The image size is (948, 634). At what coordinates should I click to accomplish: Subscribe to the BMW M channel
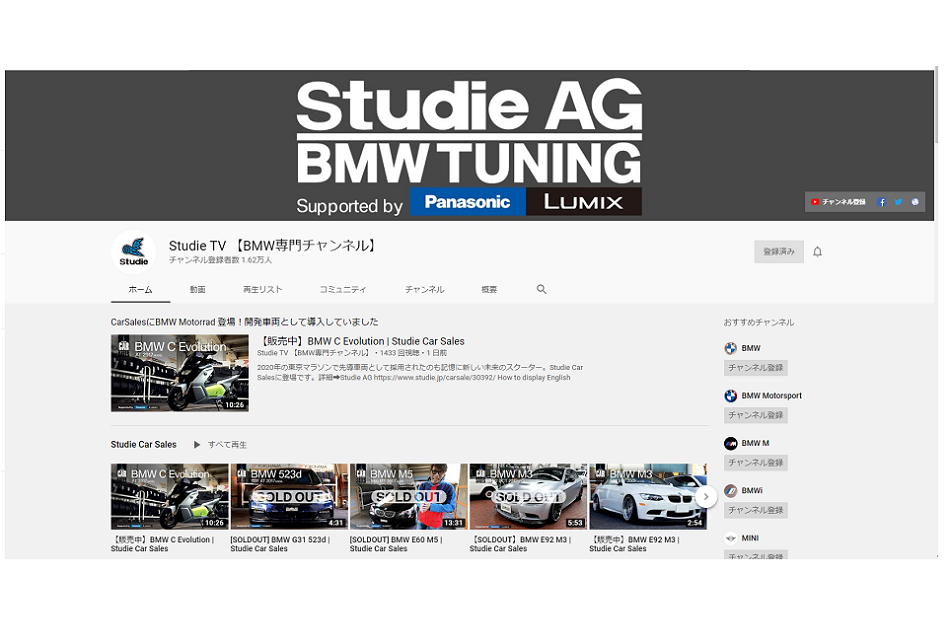coord(756,463)
